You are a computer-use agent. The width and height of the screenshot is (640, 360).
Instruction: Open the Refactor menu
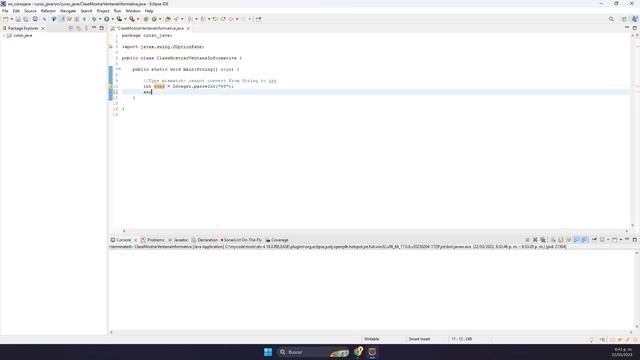point(48,11)
